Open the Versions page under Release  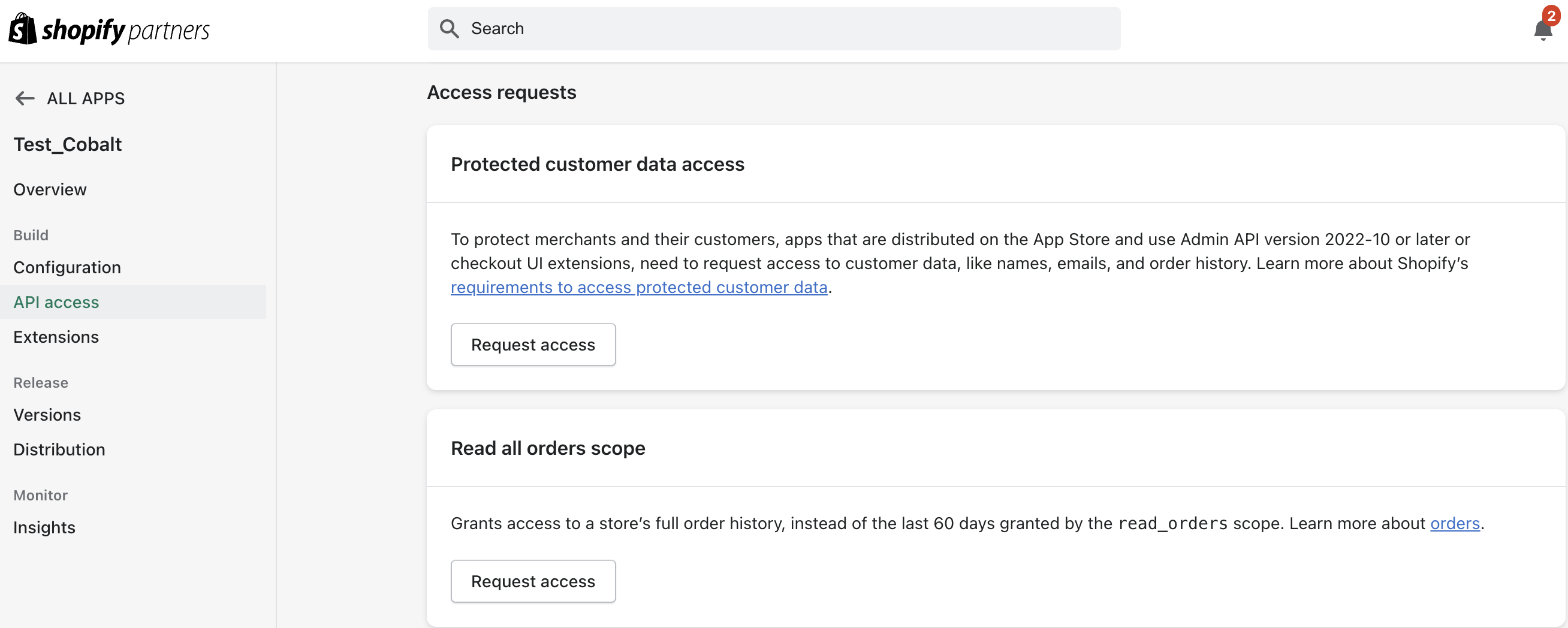point(47,415)
